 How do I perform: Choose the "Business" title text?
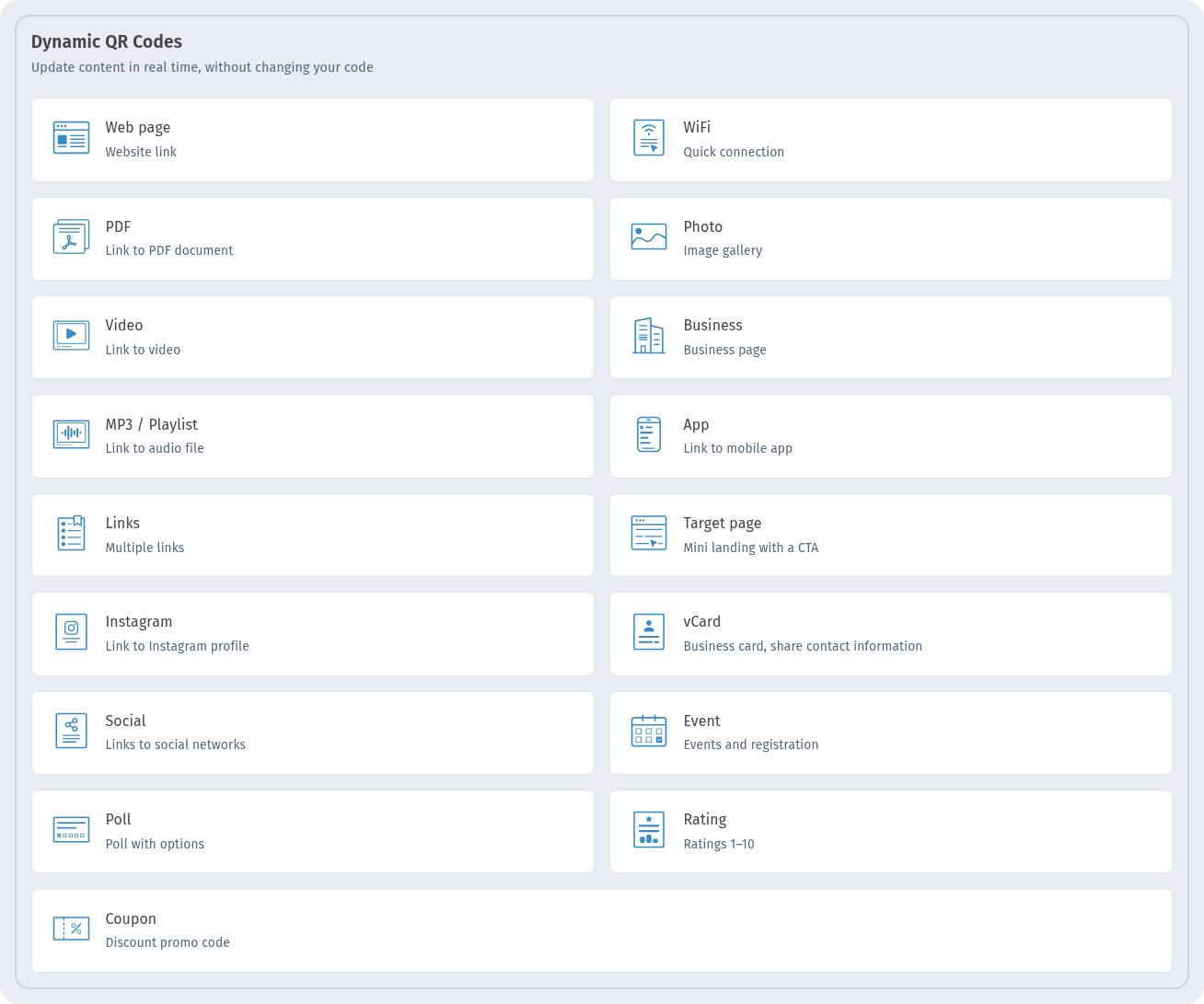[713, 325]
